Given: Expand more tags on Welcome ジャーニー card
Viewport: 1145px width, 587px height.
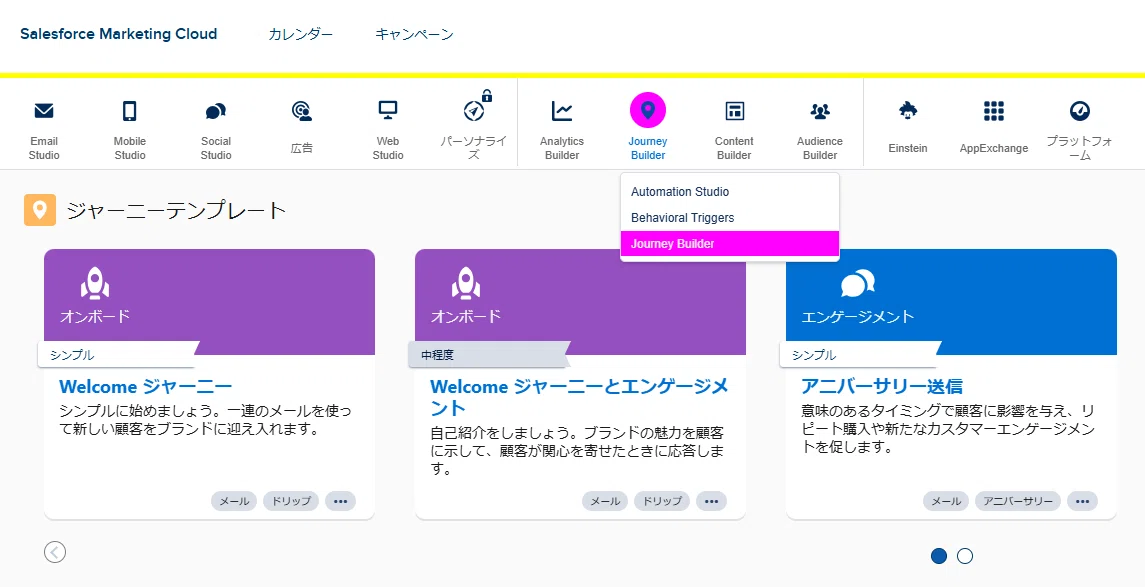Looking at the screenshot, I should click(x=340, y=501).
